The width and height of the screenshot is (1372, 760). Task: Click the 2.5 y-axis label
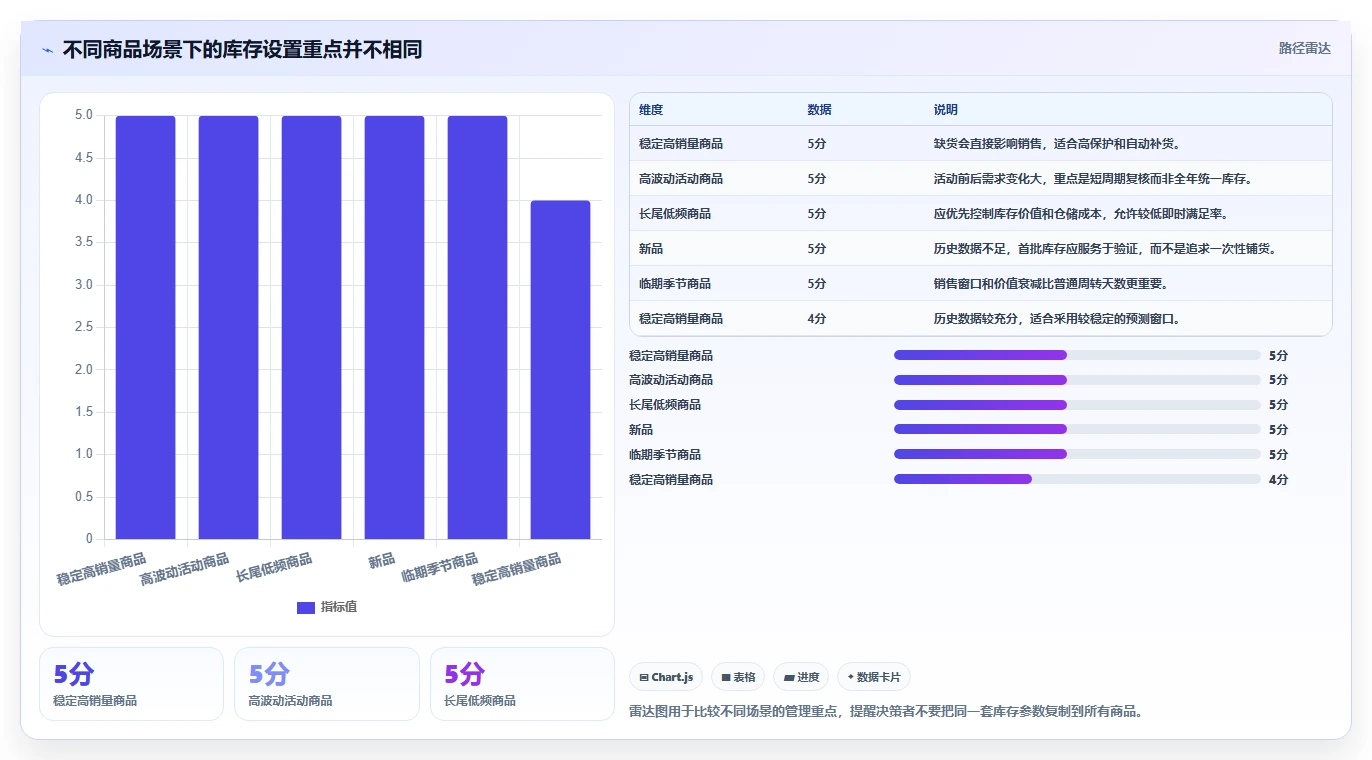pyautogui.click(x=83, y=328)
